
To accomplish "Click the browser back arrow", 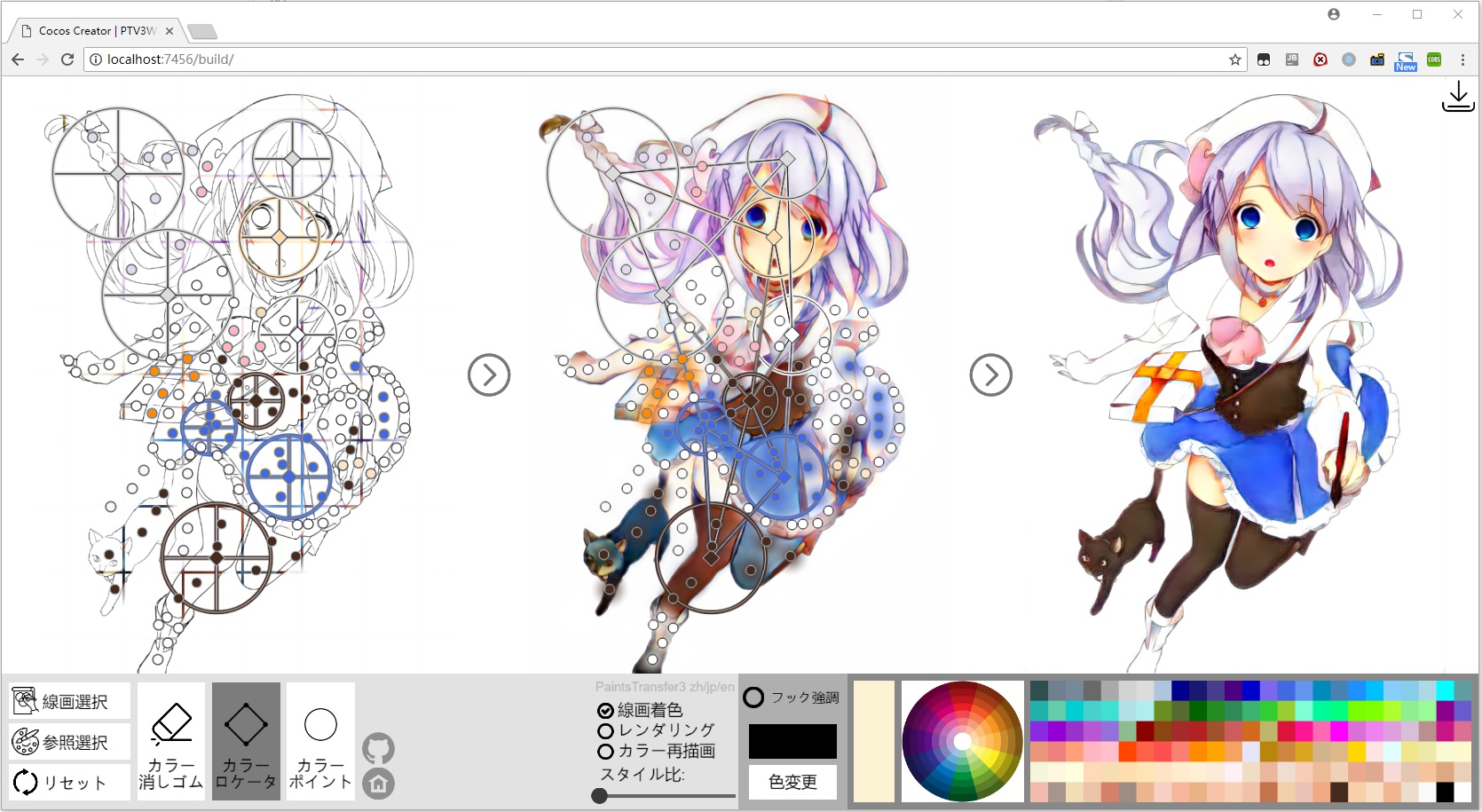I will [x=18, y=59].
